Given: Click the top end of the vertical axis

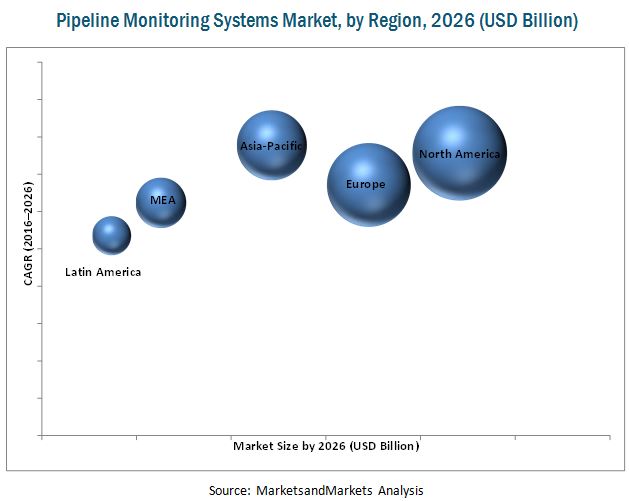Looking at the screenshot, I should [42, 62].
